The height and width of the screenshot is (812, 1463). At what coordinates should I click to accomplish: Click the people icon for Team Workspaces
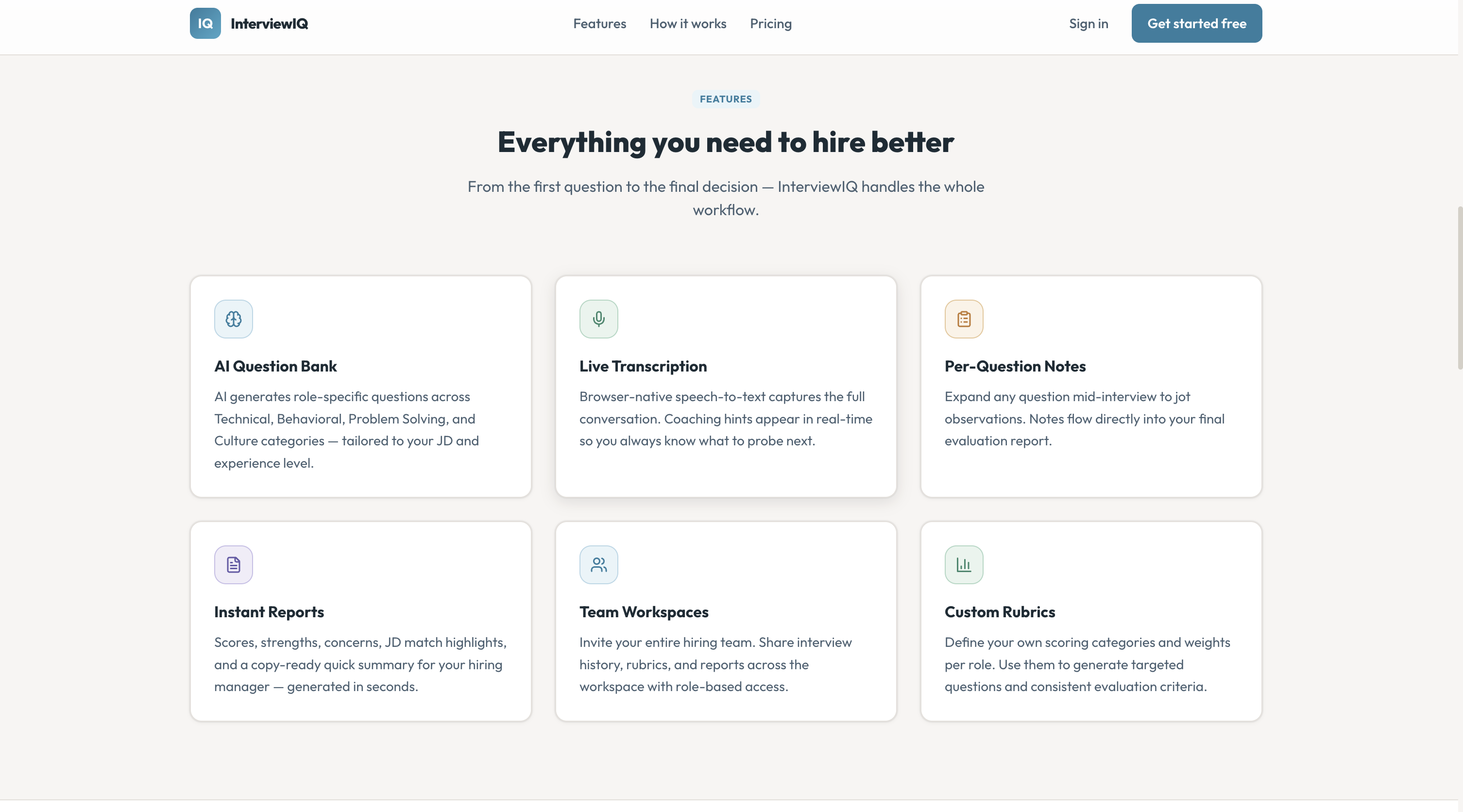coord(598,564)
